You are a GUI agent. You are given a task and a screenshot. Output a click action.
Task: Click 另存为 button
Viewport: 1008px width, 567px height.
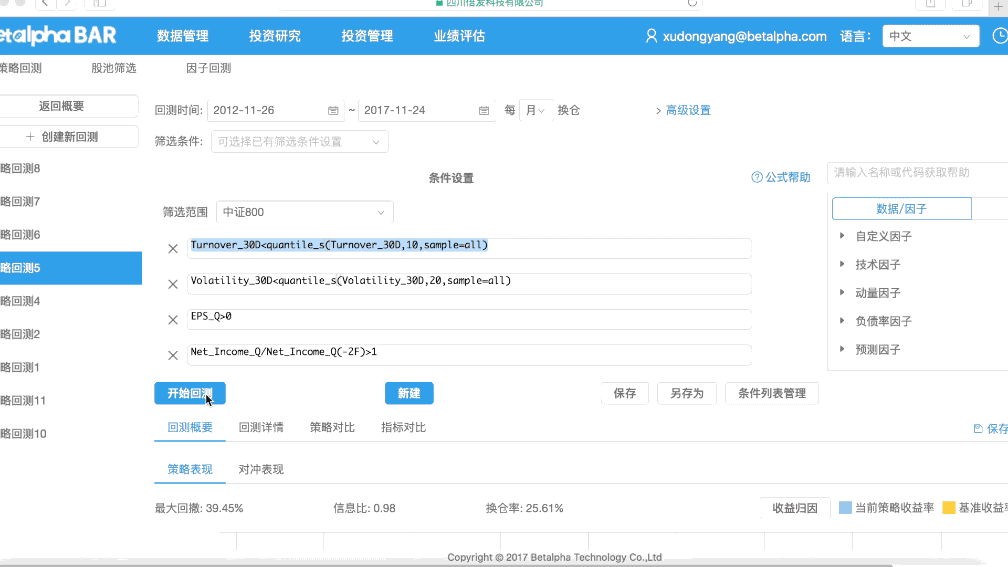coord(687,393)
